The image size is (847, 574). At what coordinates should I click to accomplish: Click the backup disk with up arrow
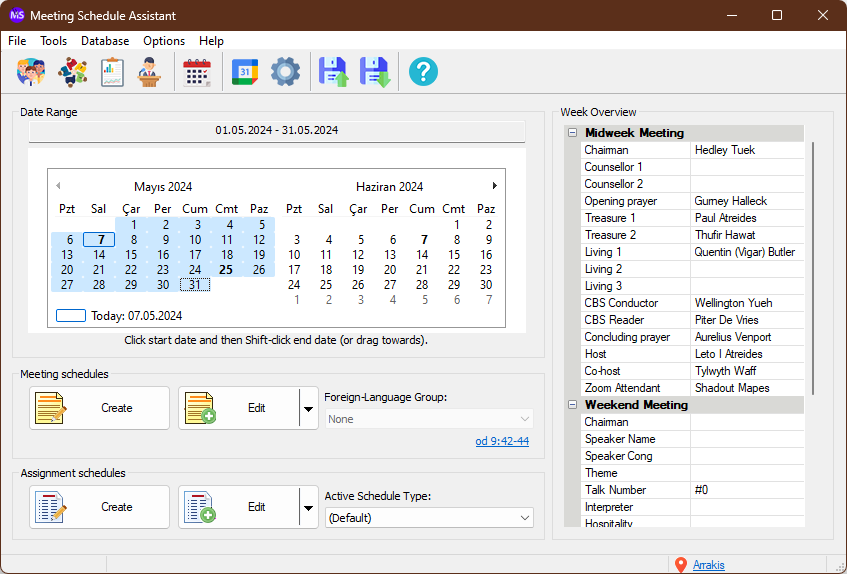[333, 72]
